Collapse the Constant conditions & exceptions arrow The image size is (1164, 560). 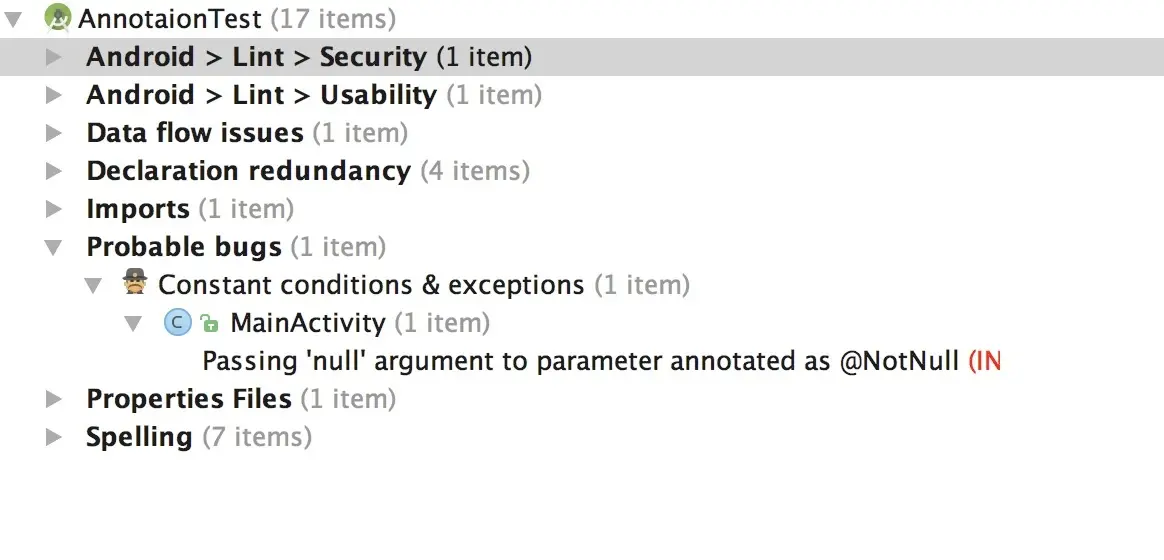pos(93,285)
